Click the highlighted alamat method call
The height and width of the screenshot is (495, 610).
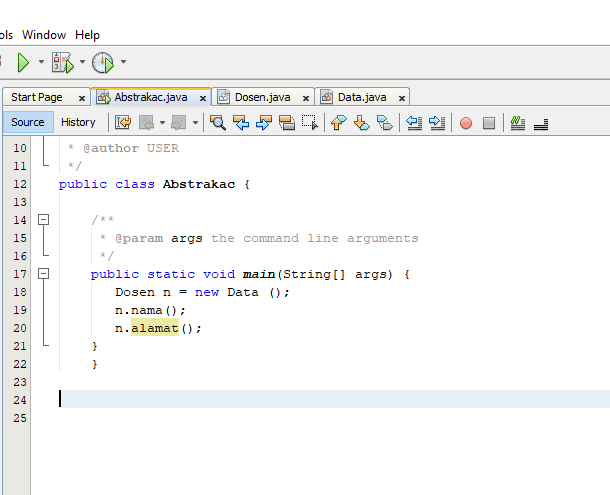pyautogui.click(x=154, y=327)
